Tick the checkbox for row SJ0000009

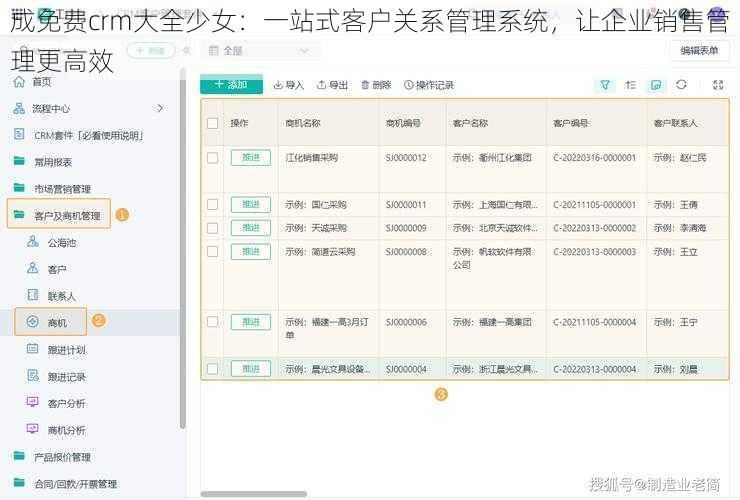click(212, 228)
